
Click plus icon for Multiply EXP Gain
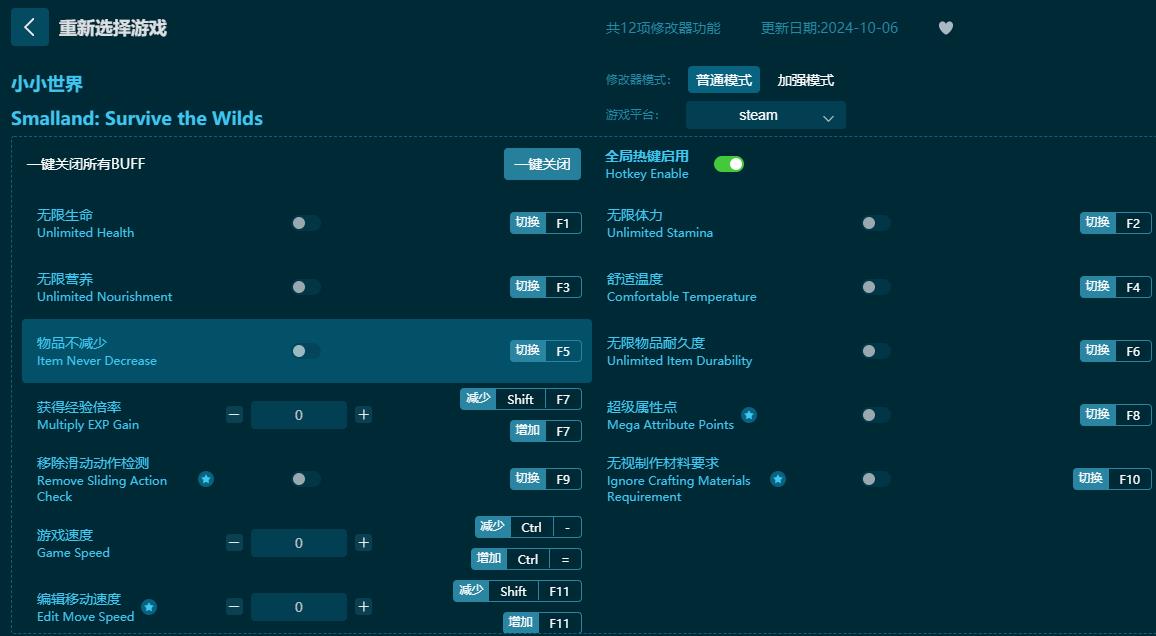364,414
